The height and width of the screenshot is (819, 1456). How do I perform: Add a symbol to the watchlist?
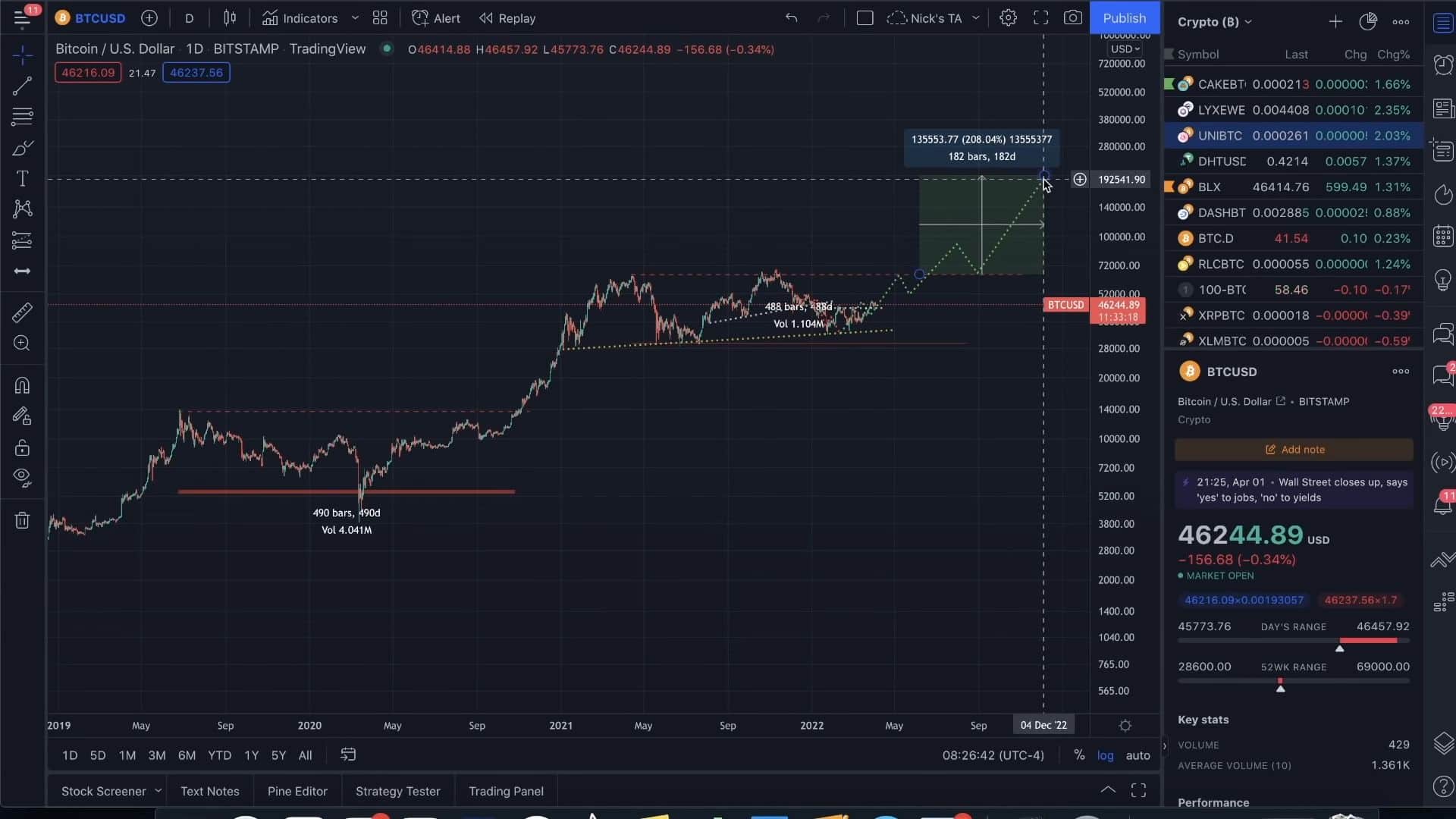[x=1335, y=22]
